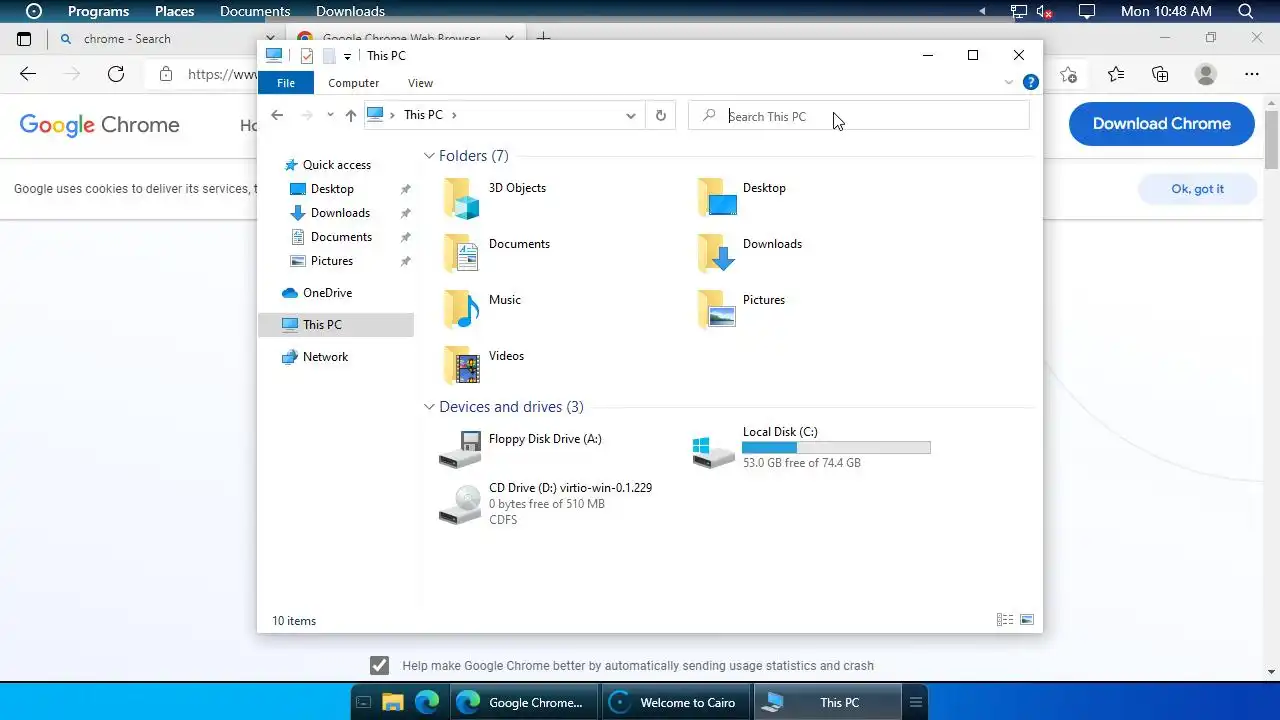
Task: Click the Properties quick access toolbar icon
Action: [307, 56]
